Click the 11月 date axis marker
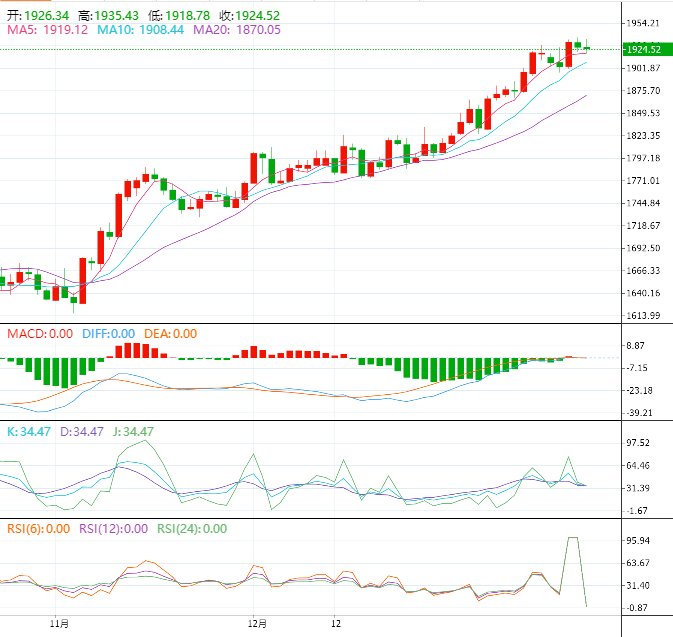This screenshot has width=673, height=637. [x=59, y=624]
